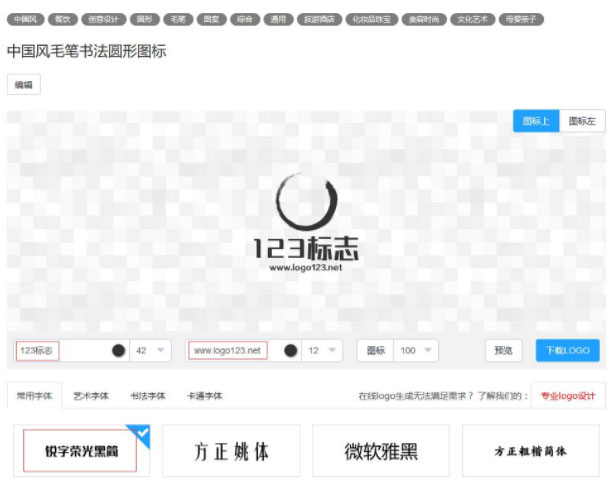Click the 通用 category tag
Screen dimensions: 615x489
click(278, 19)
